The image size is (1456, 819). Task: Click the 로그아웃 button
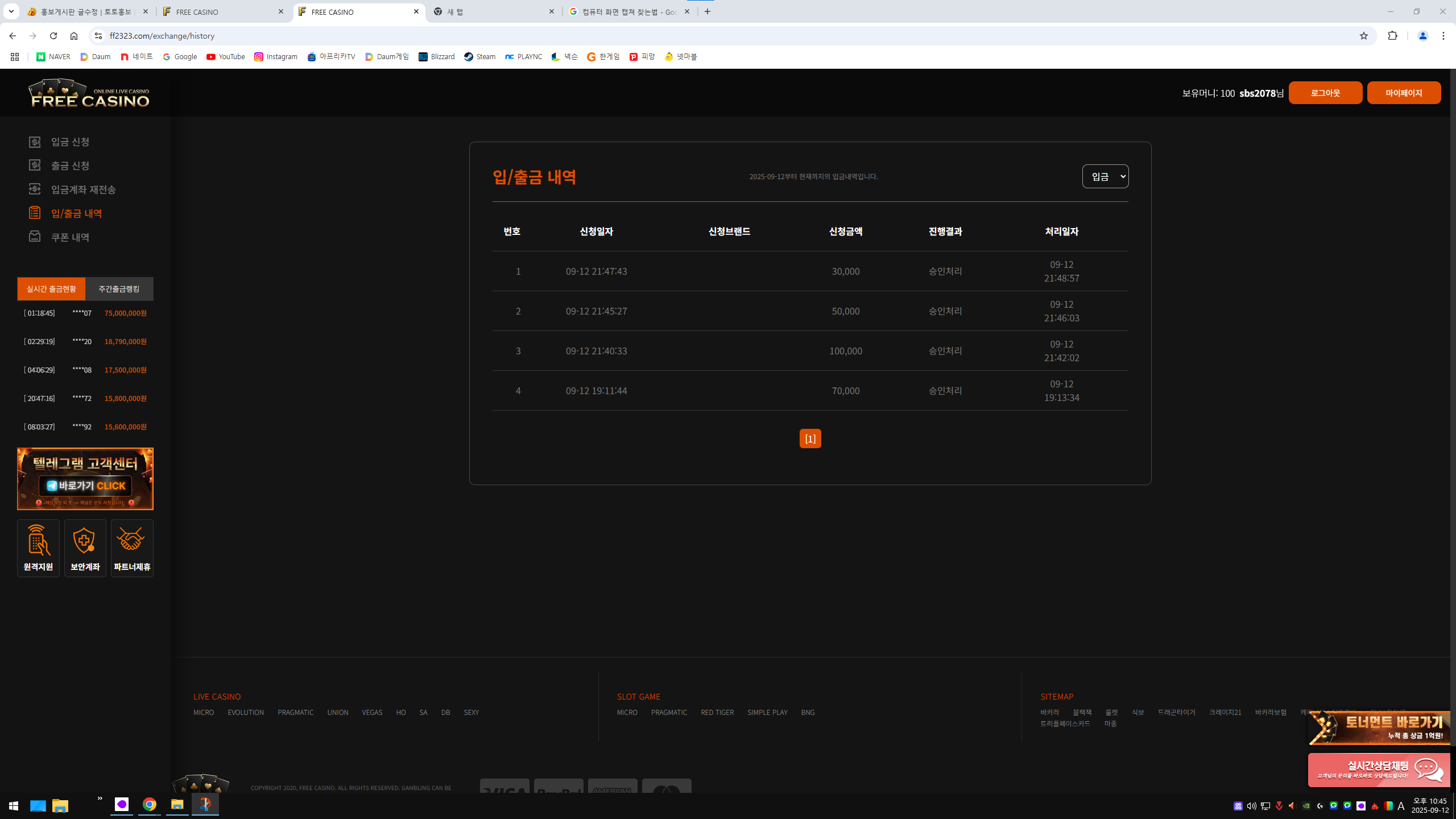click(x=1325, y=93)
